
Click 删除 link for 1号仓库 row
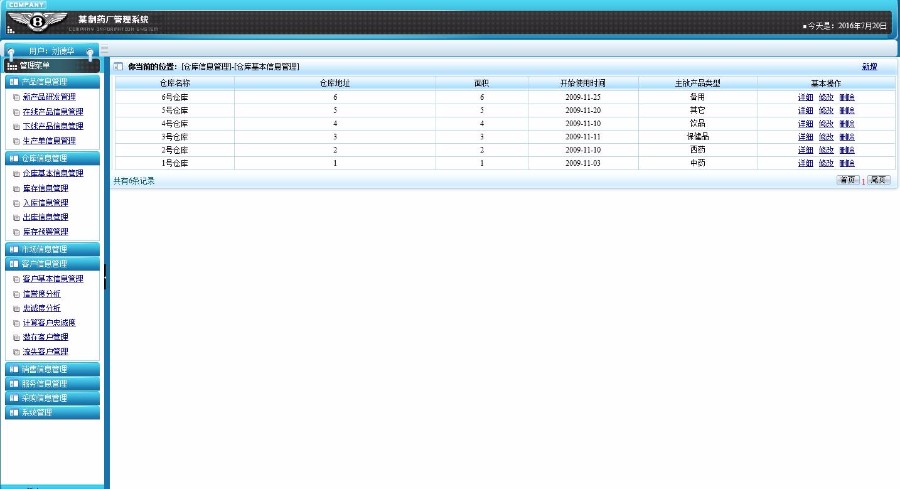(x=847, y=163)
